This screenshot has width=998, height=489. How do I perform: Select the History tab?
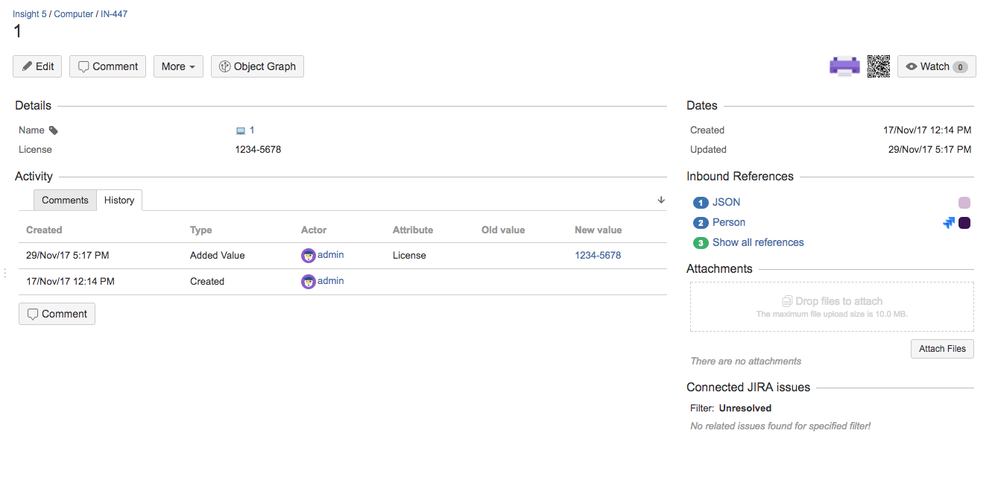click(x=119, y=200)
